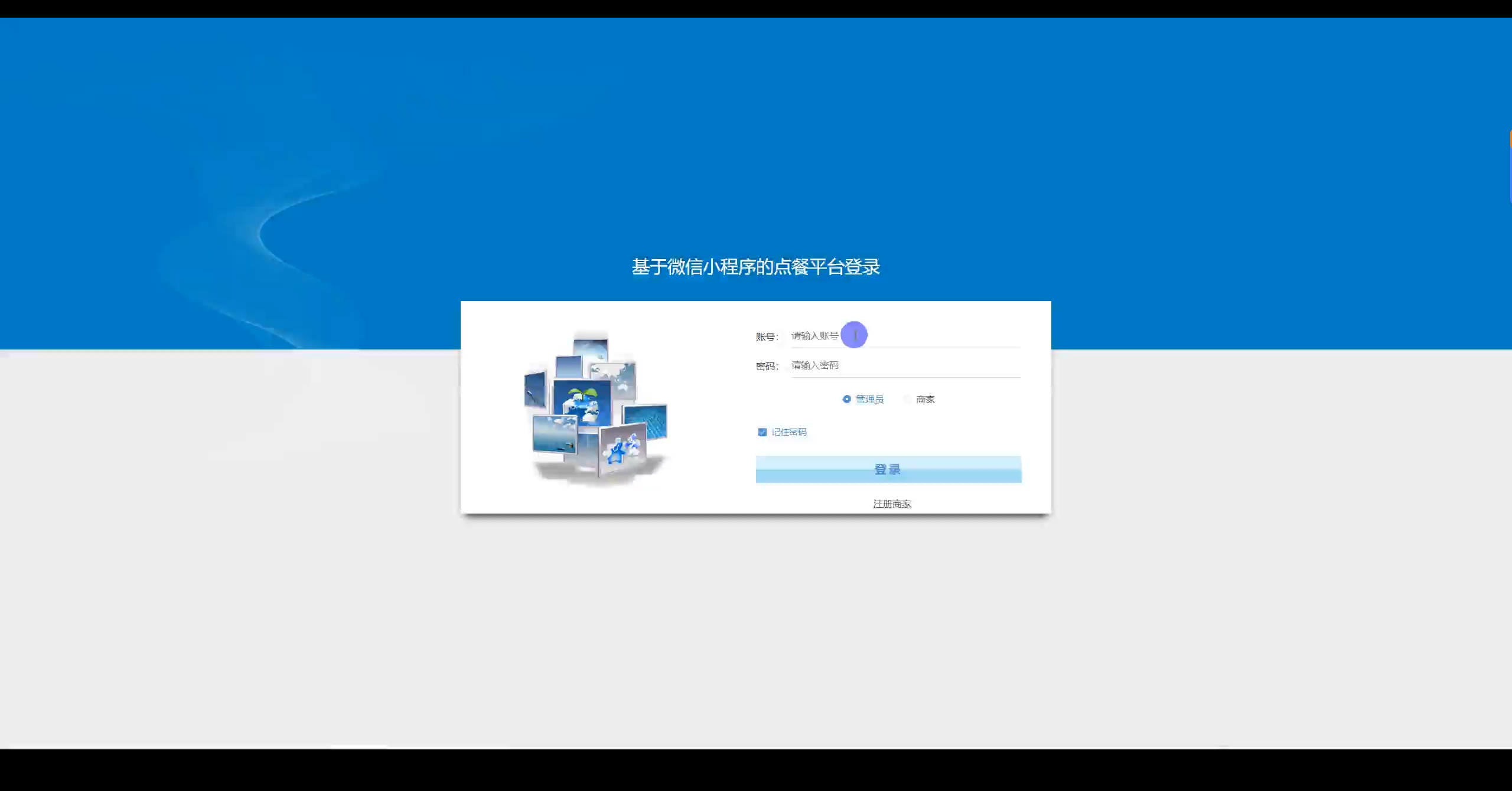Click the 商家 label text
1512x791 pixels.
tap(925, 400)
